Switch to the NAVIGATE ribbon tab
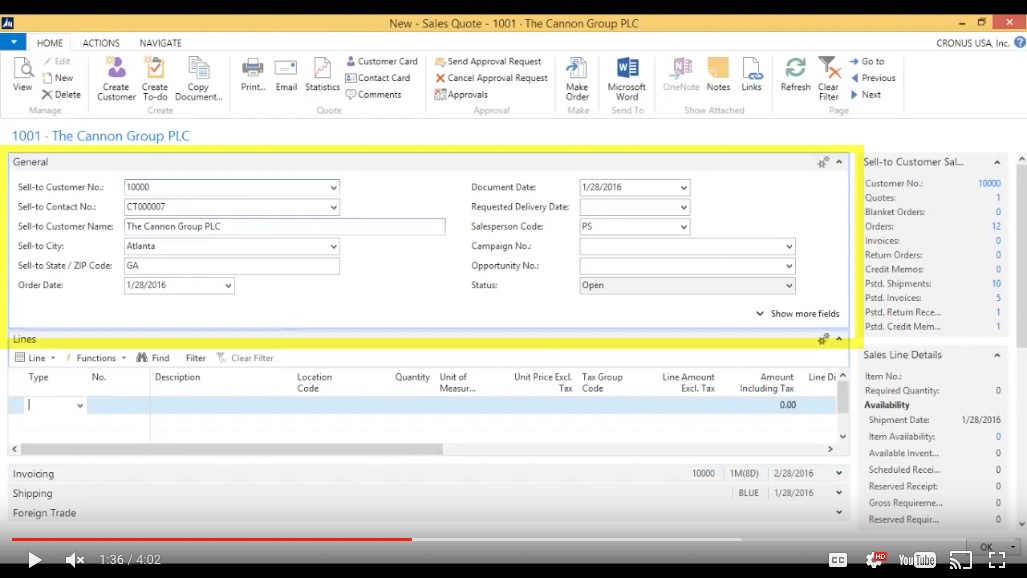 tap(160, 43)
